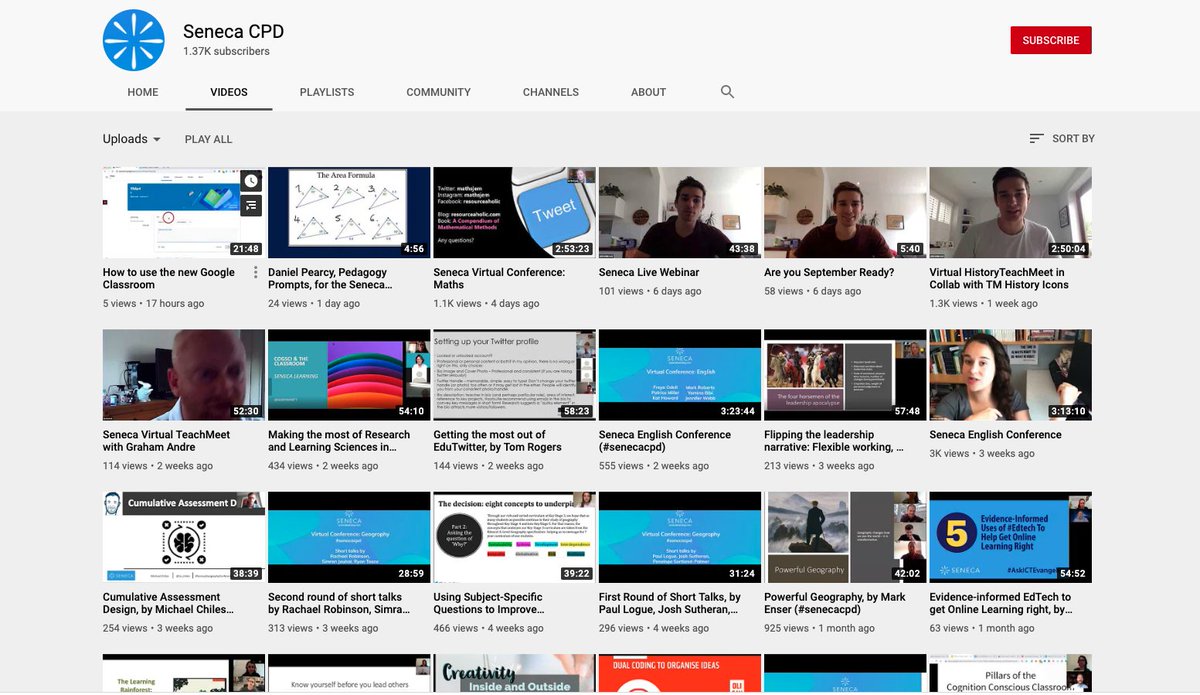Open Cumulative Assessment Design by Michael Chiles title
Screen dimensions: 1200x695
click(168, 604)
